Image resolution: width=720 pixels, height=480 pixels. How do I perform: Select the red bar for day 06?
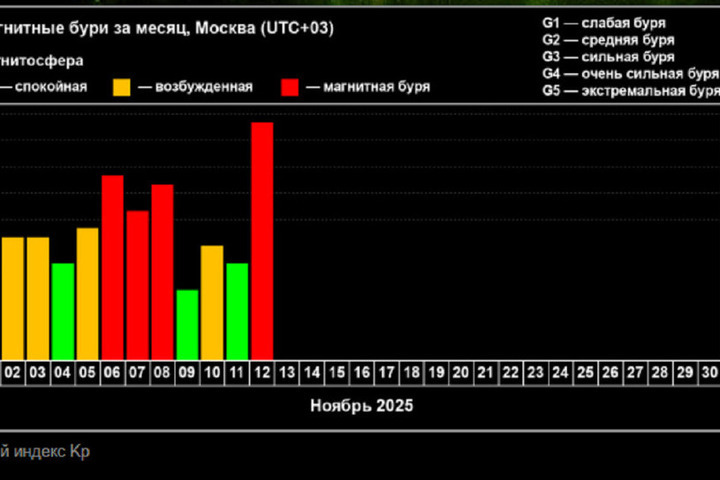point(113,266)
